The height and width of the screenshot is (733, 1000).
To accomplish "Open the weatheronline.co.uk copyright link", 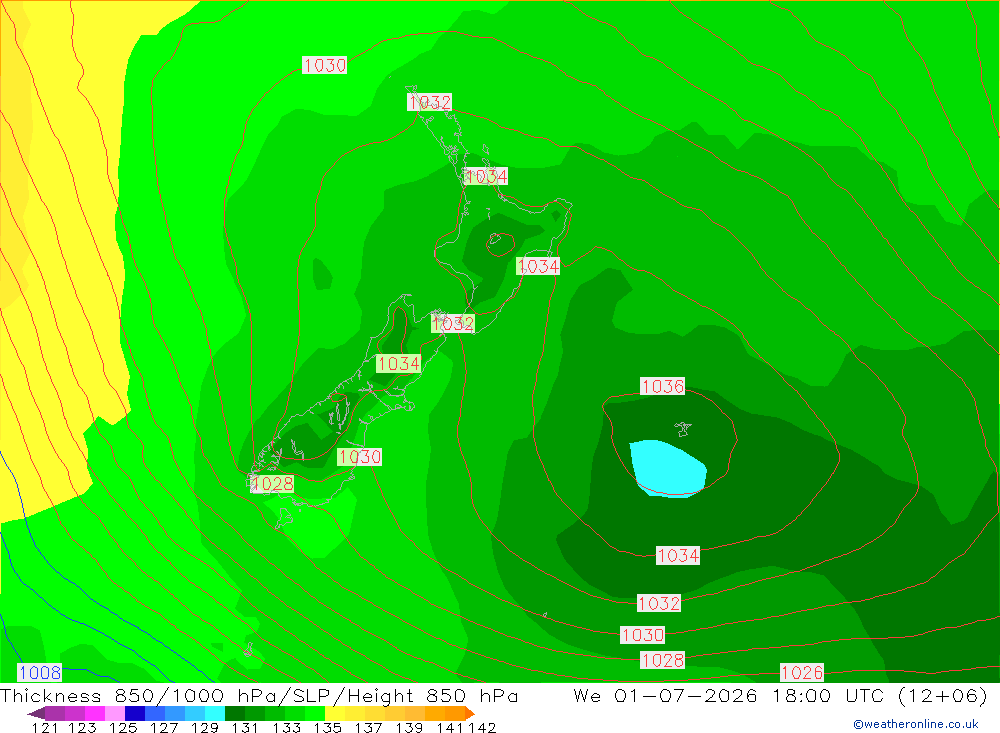I will [916, 724].
